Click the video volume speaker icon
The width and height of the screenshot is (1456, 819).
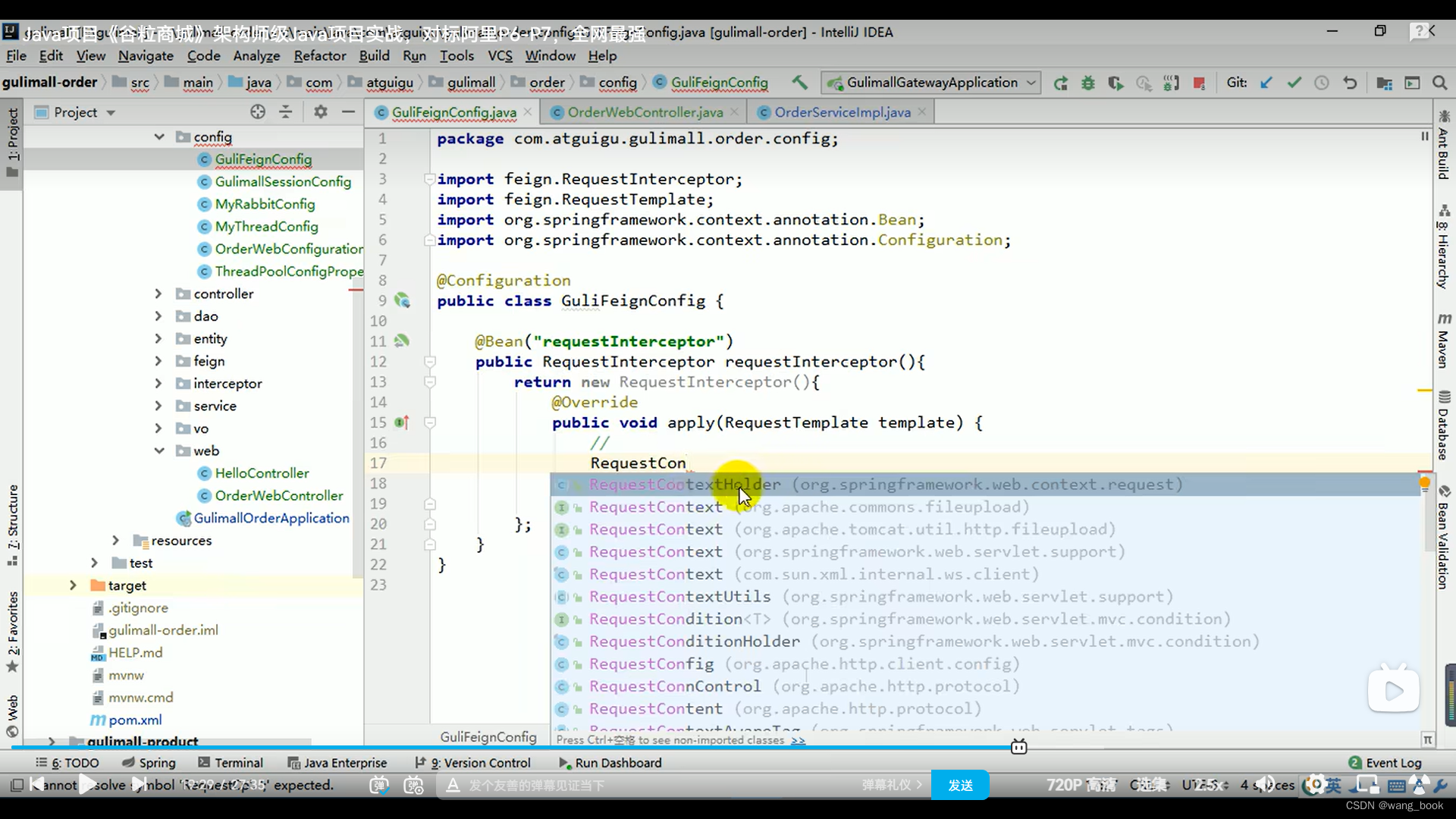pyautogui.click(x=1264, y=785)
